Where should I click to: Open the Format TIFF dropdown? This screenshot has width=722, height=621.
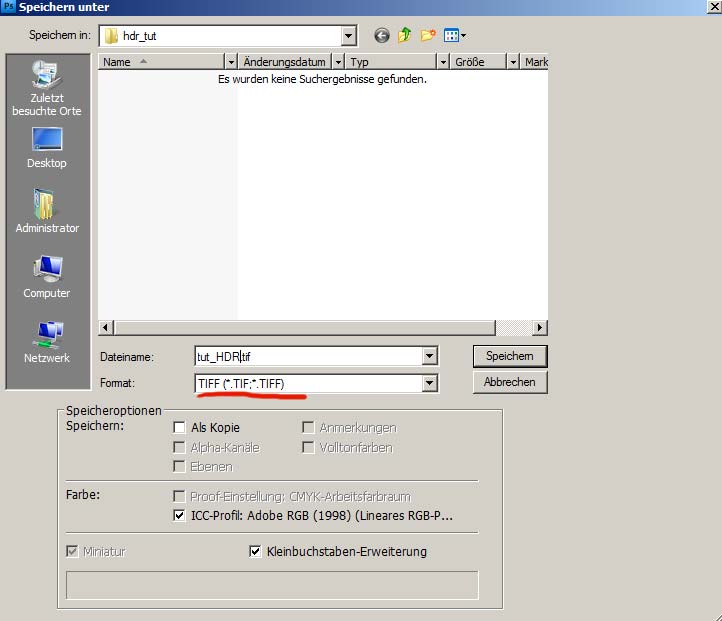430,383
